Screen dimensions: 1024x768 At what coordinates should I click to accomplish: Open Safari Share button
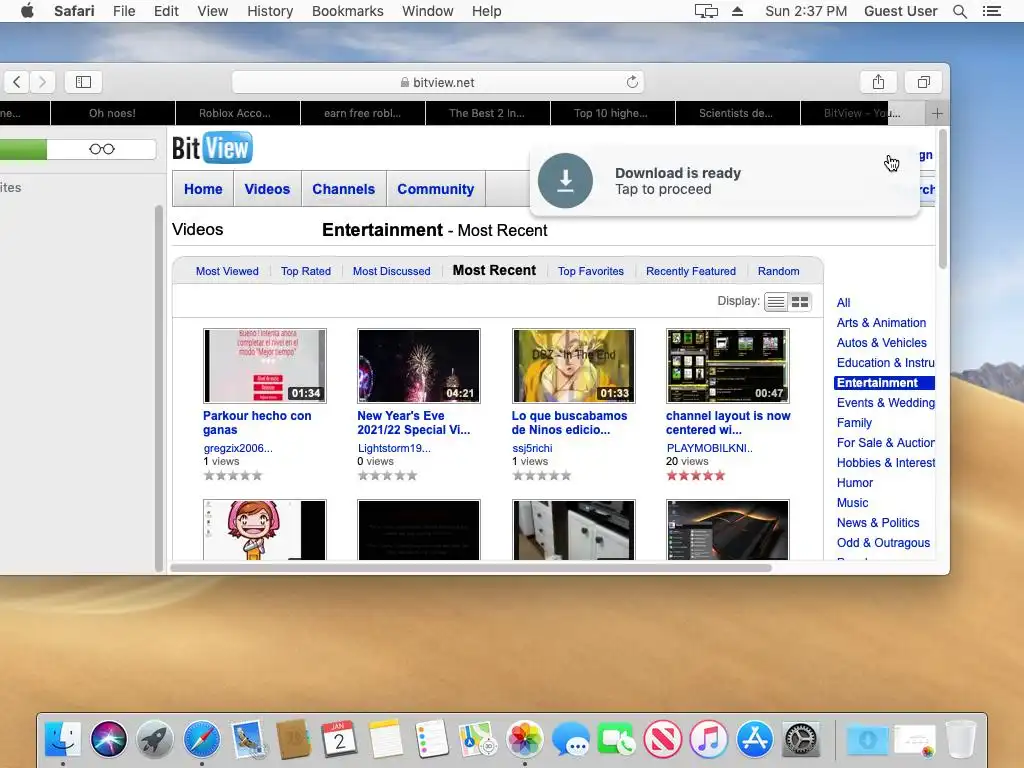[878, 82]
